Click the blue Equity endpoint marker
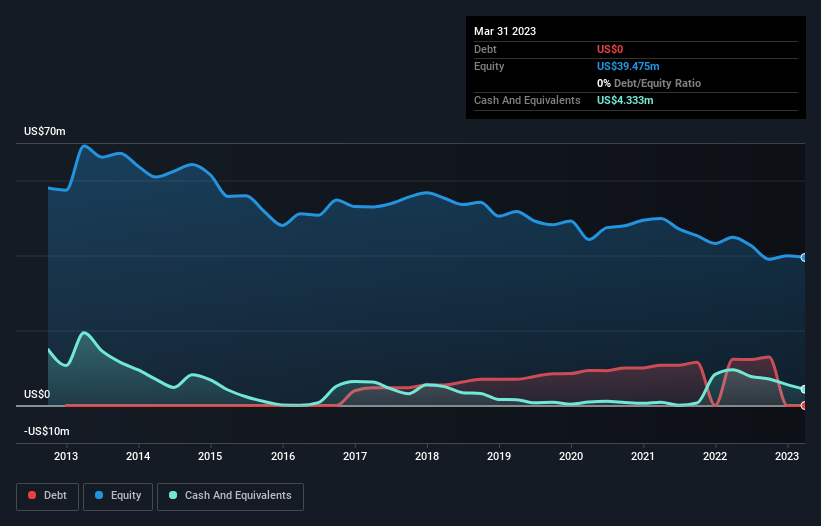Viewport: 821px width, 526px height. [804, 257]
